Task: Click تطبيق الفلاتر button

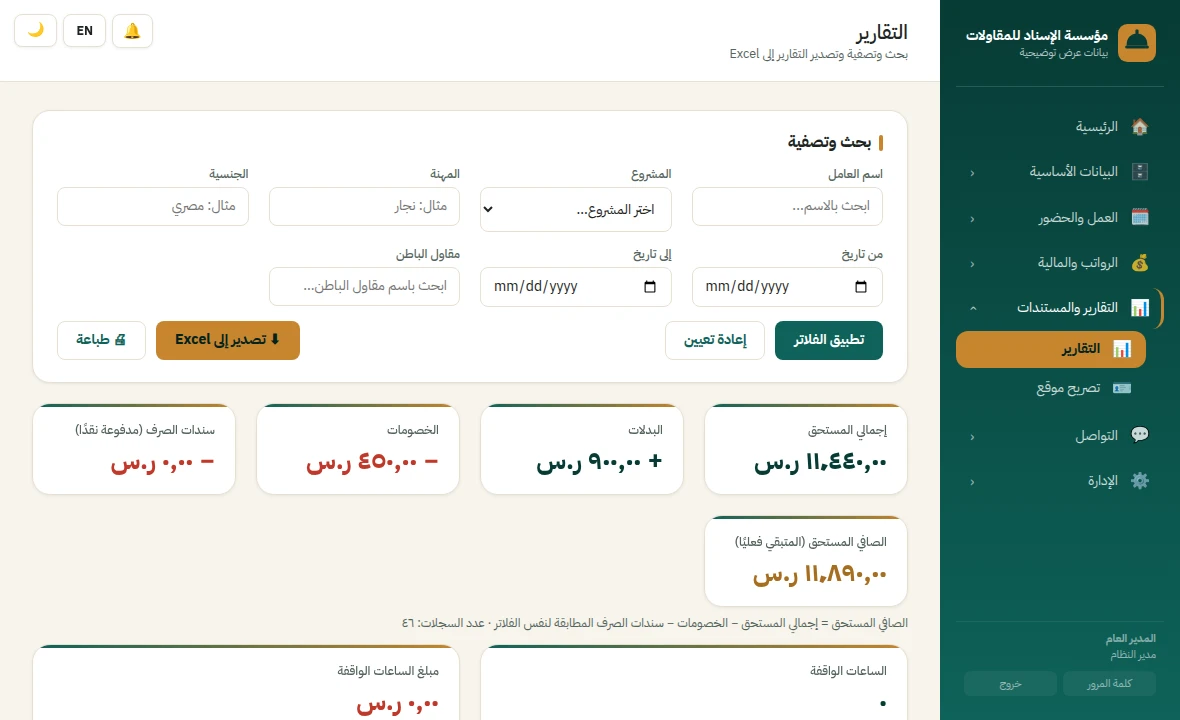Action: [x=829, y=340]
